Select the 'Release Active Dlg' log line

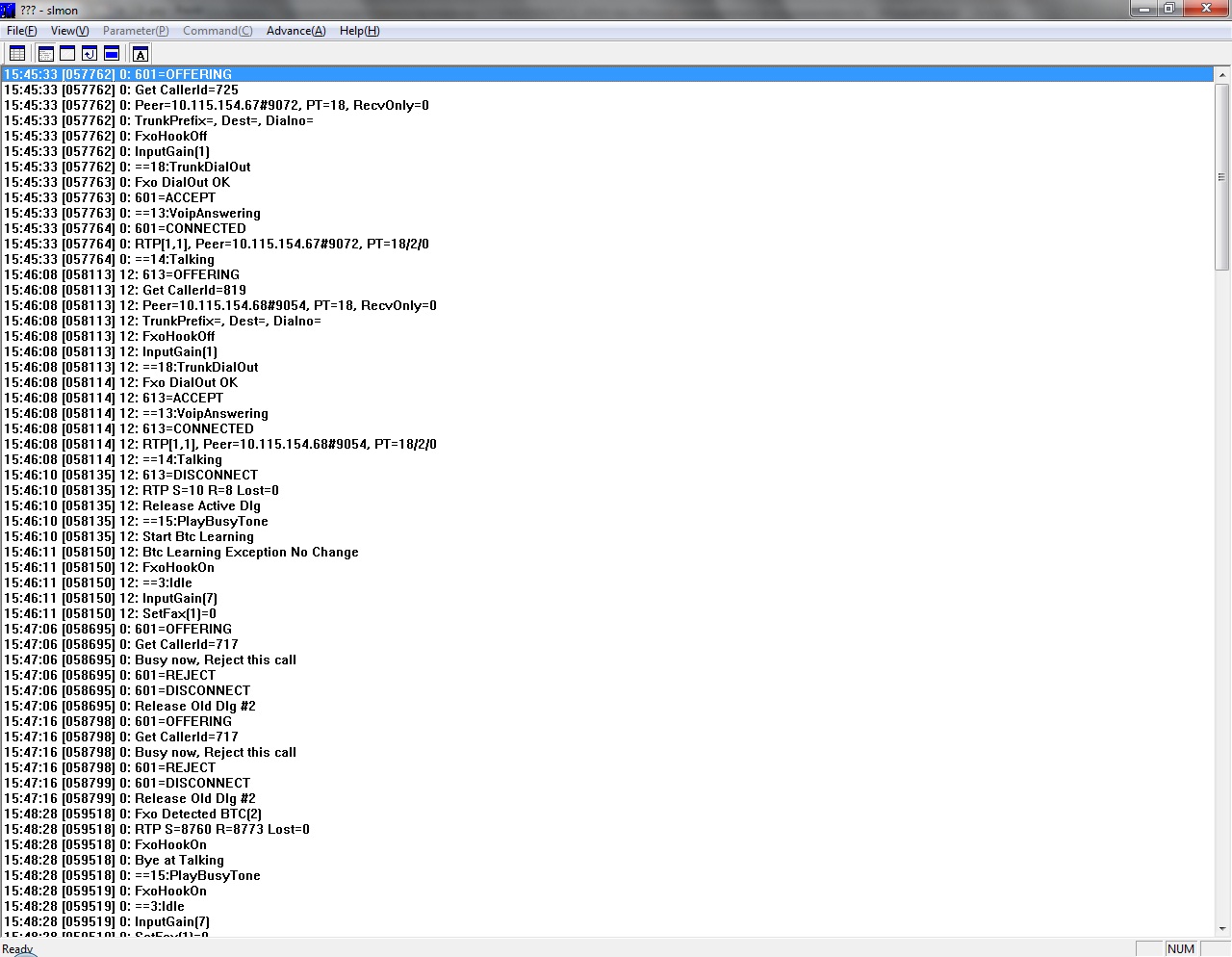tap(607, 505)
